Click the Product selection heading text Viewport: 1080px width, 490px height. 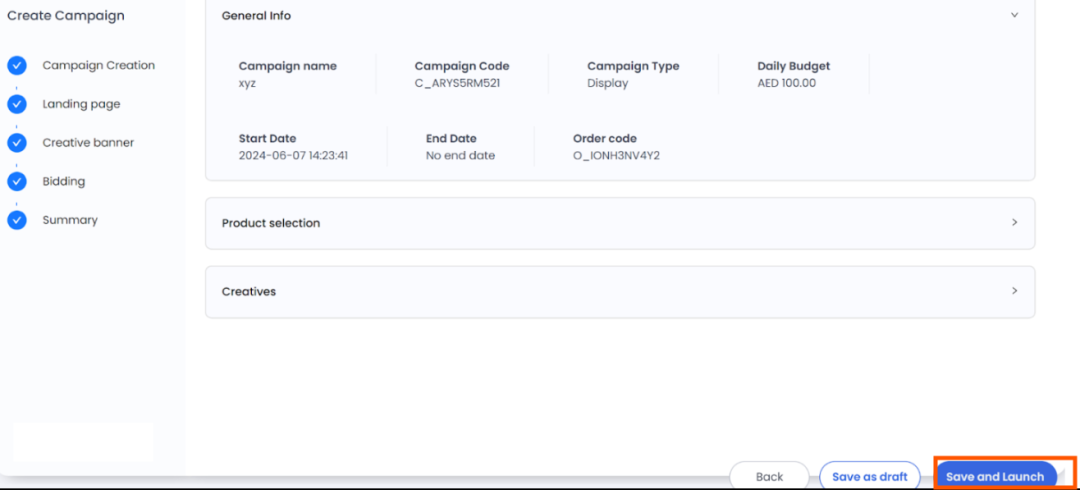click(271, 223)
